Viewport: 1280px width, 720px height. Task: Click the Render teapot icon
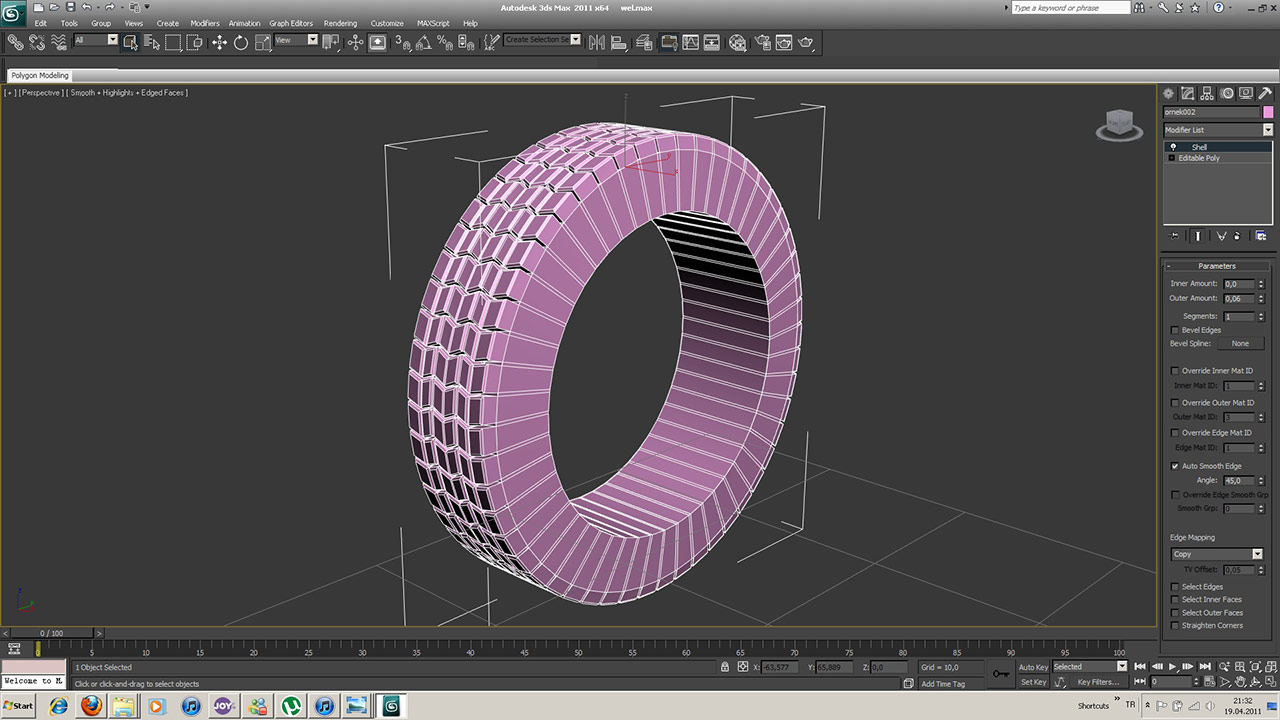[806, 42]
